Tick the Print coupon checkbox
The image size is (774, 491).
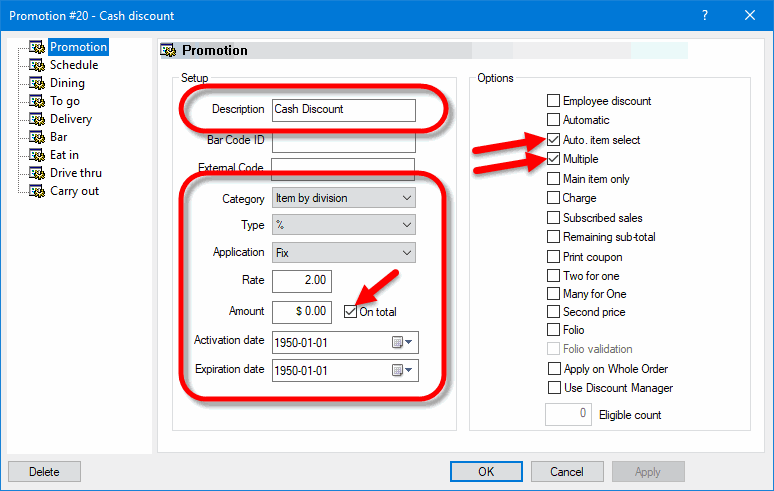554,257
